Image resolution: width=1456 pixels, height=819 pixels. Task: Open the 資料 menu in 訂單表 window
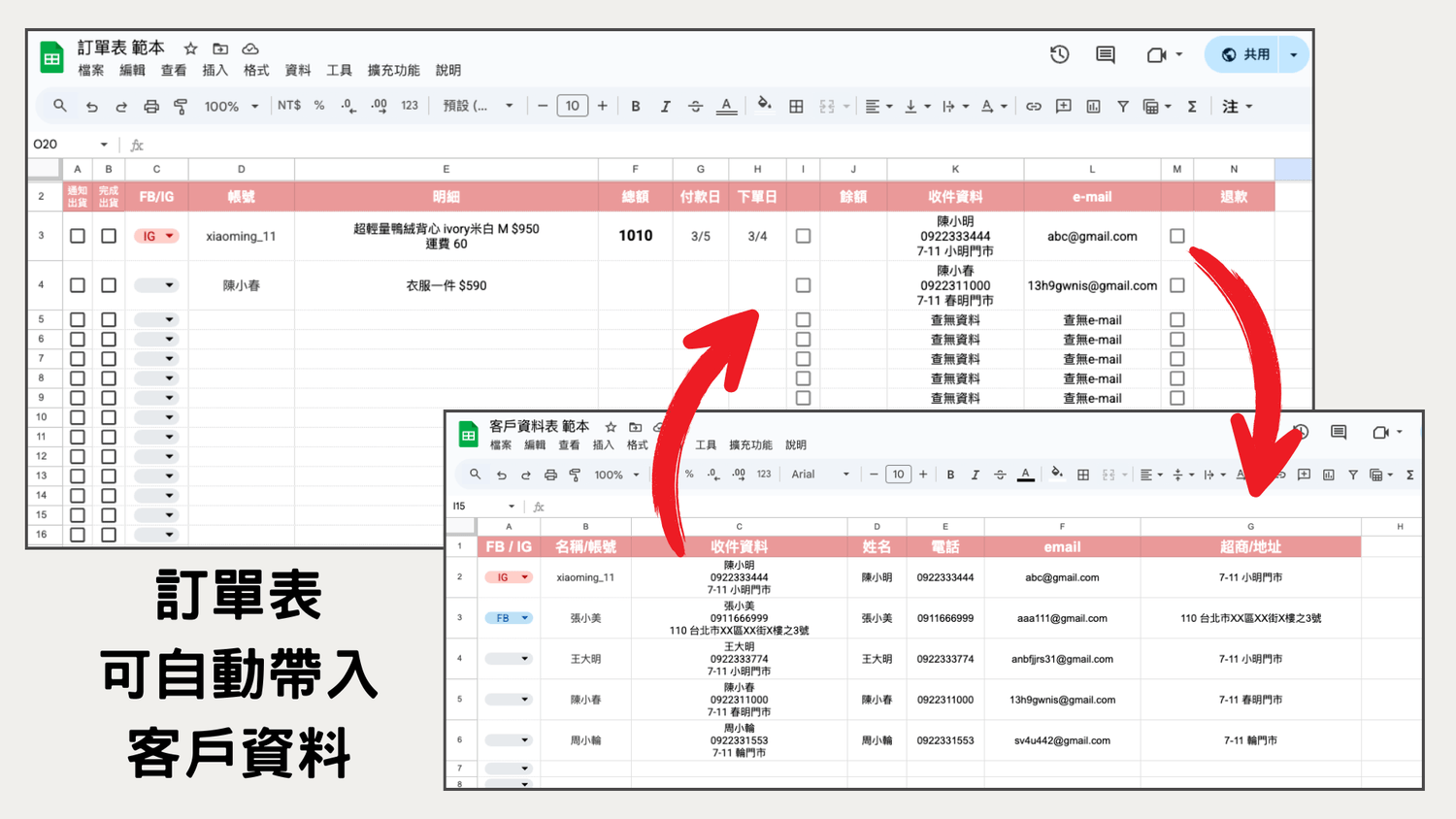pyautogui.click(x=298, y=71)
